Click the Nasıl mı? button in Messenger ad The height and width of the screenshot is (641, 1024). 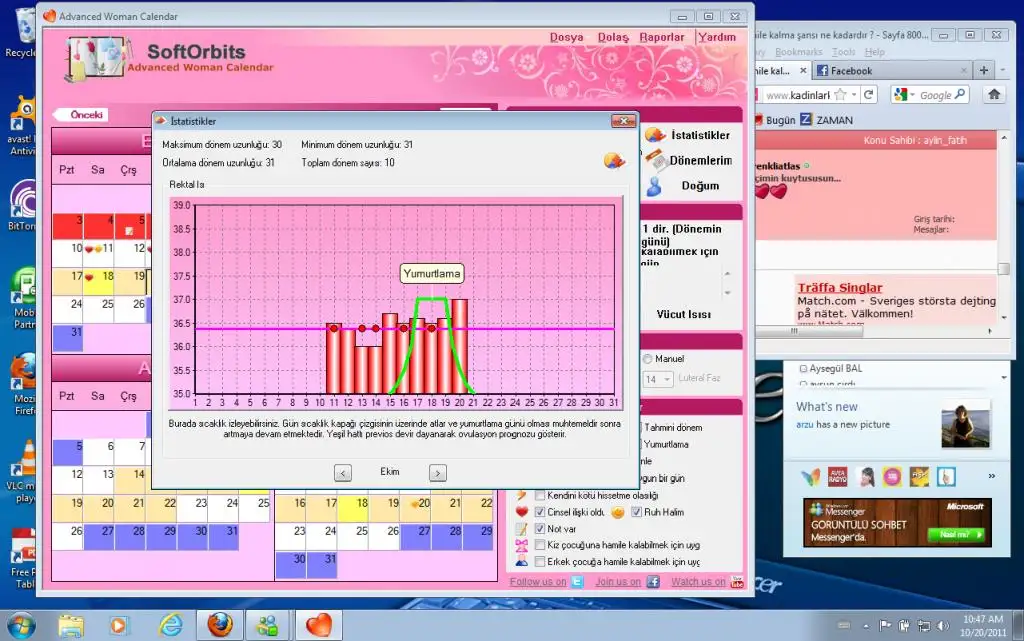pos(957,535)
